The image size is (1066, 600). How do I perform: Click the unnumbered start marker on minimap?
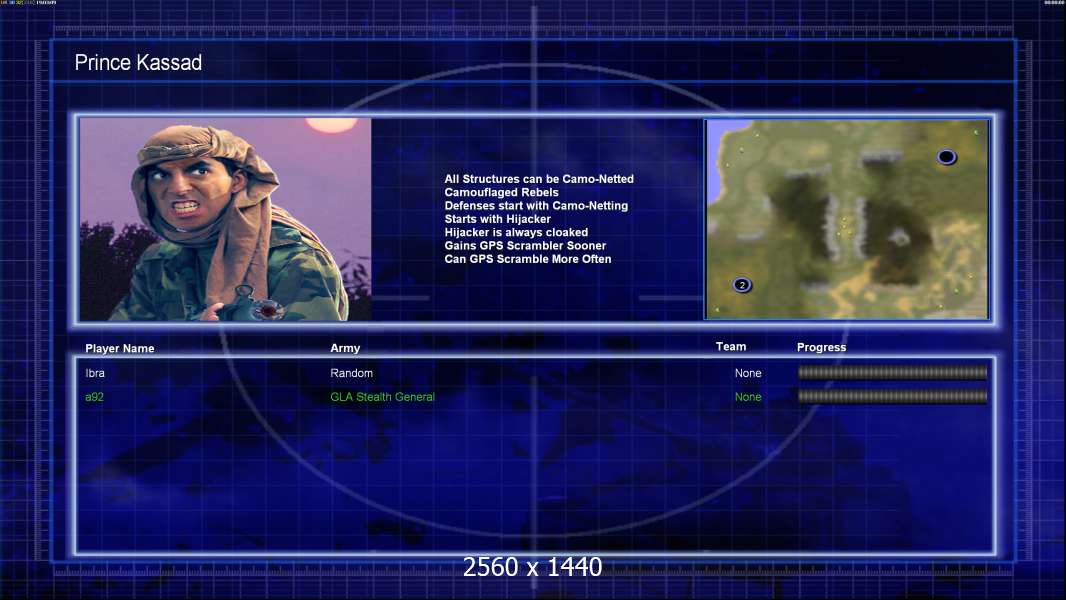tap(946, 157)
